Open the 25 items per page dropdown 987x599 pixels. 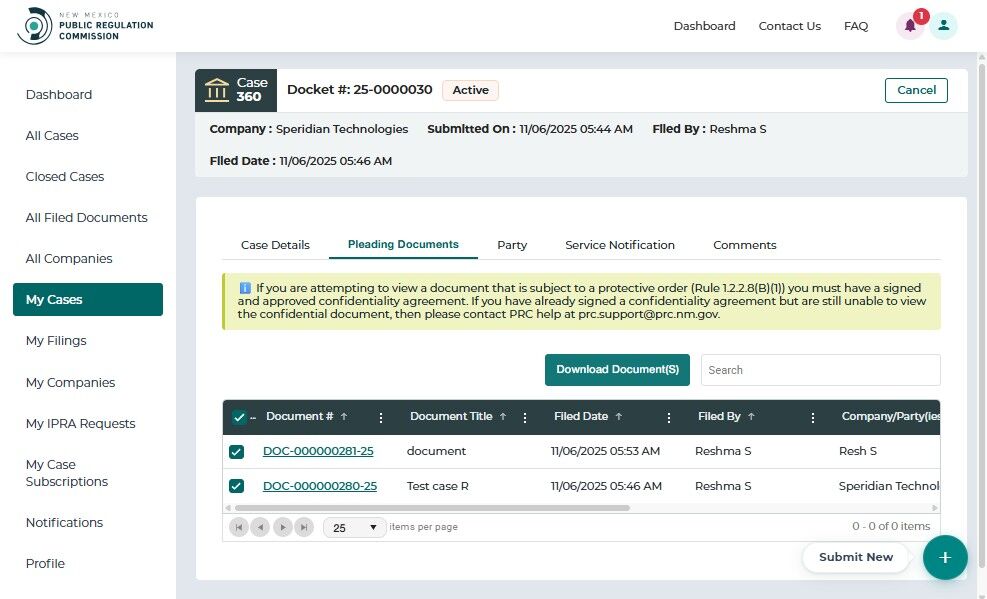(x=354, y=527)
